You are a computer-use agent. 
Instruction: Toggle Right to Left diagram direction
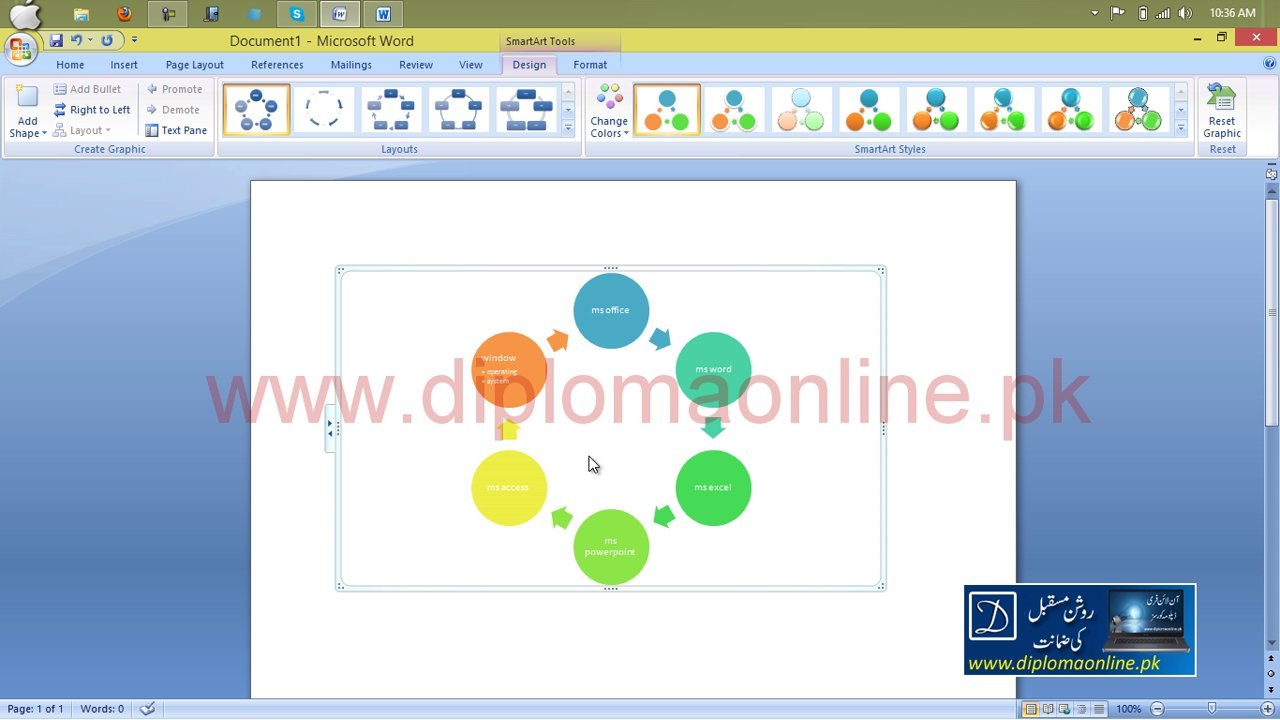(92, 110)
